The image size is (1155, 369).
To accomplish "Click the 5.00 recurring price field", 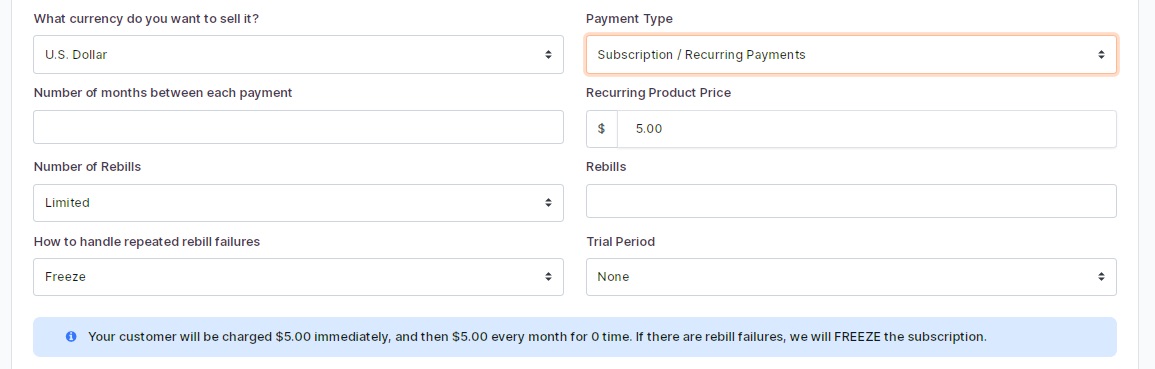I will pos(867,129).
